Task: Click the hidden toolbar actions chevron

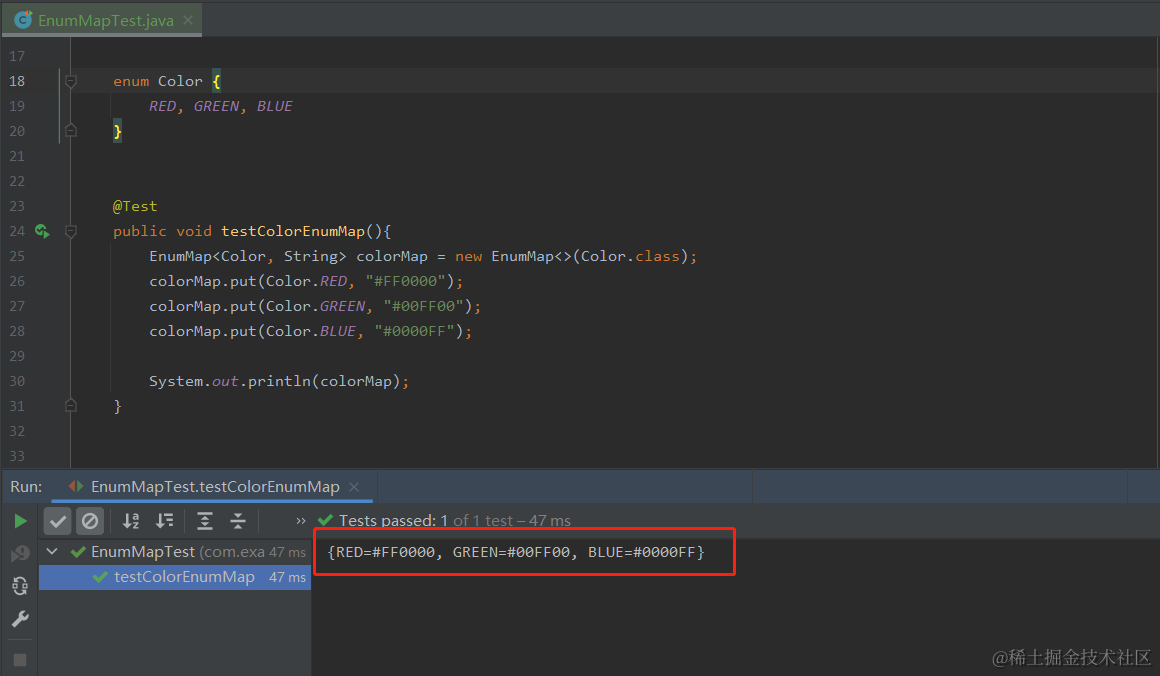Action: pyautogui.click(x=299, y=521)
